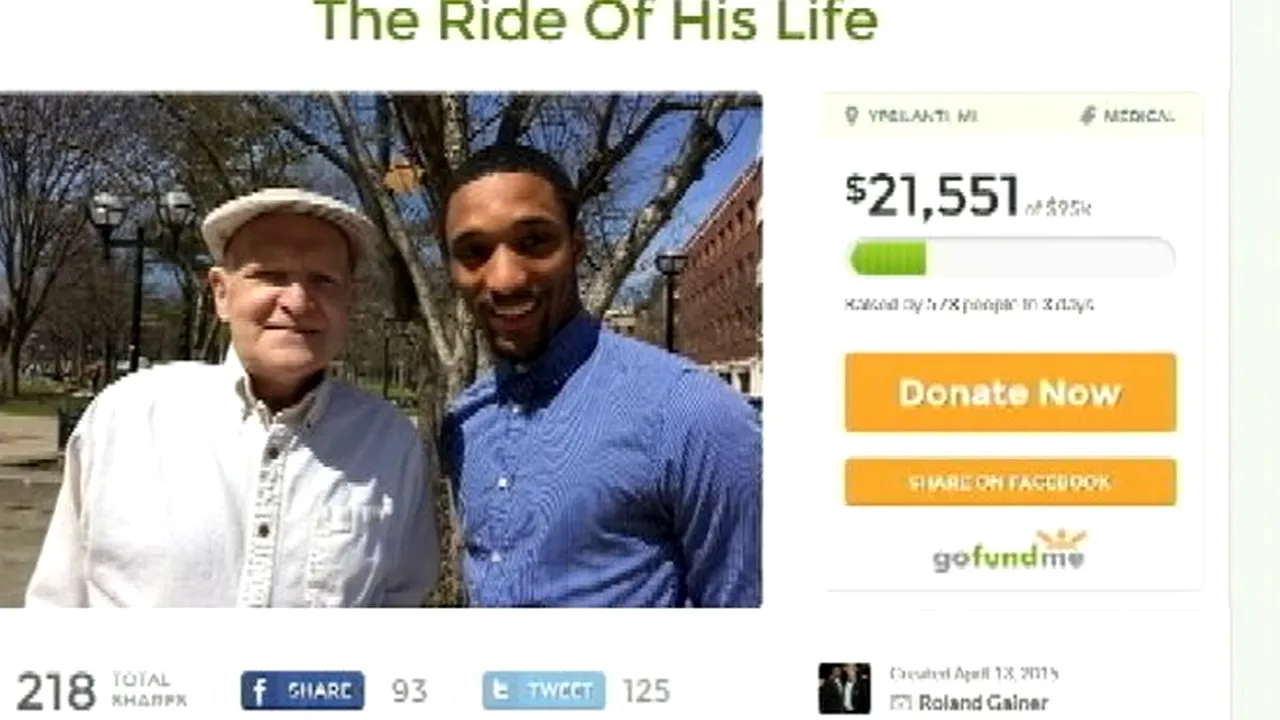Image resolution: width=1280 pixels, height=720 pixels.
Task: Click the orange Donate Now button
Action: pyautogui.click(x=1010, y=392)
